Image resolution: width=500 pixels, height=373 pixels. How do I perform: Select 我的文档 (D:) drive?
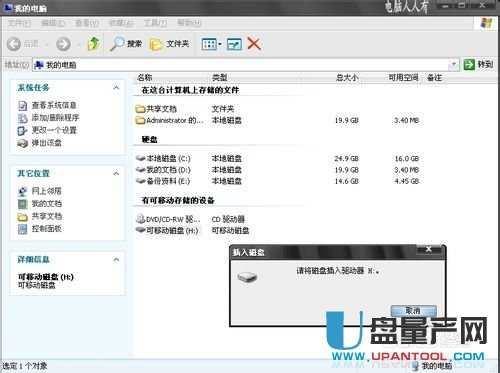tap(163, 170)
